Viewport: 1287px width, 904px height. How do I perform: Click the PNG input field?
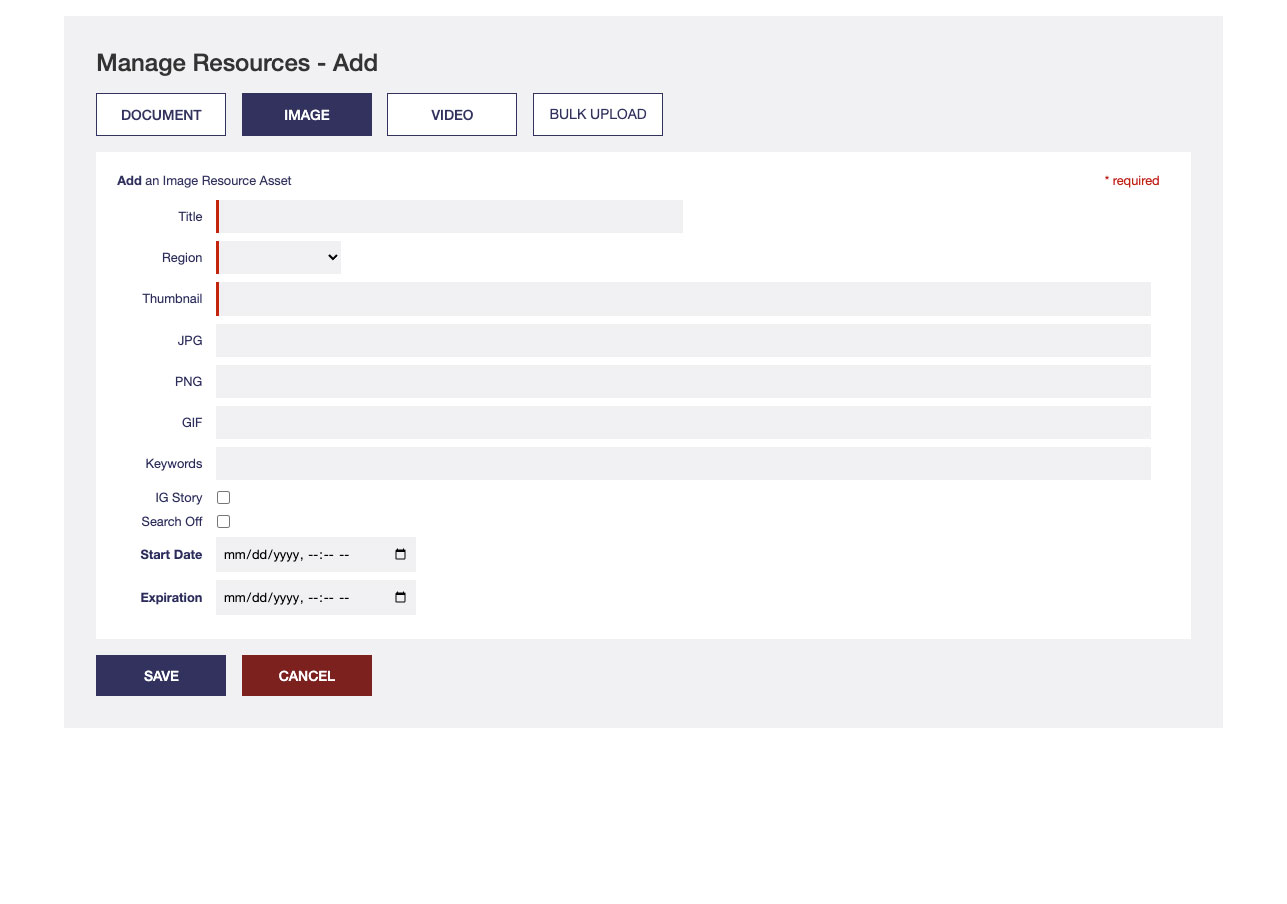(684, 382)
